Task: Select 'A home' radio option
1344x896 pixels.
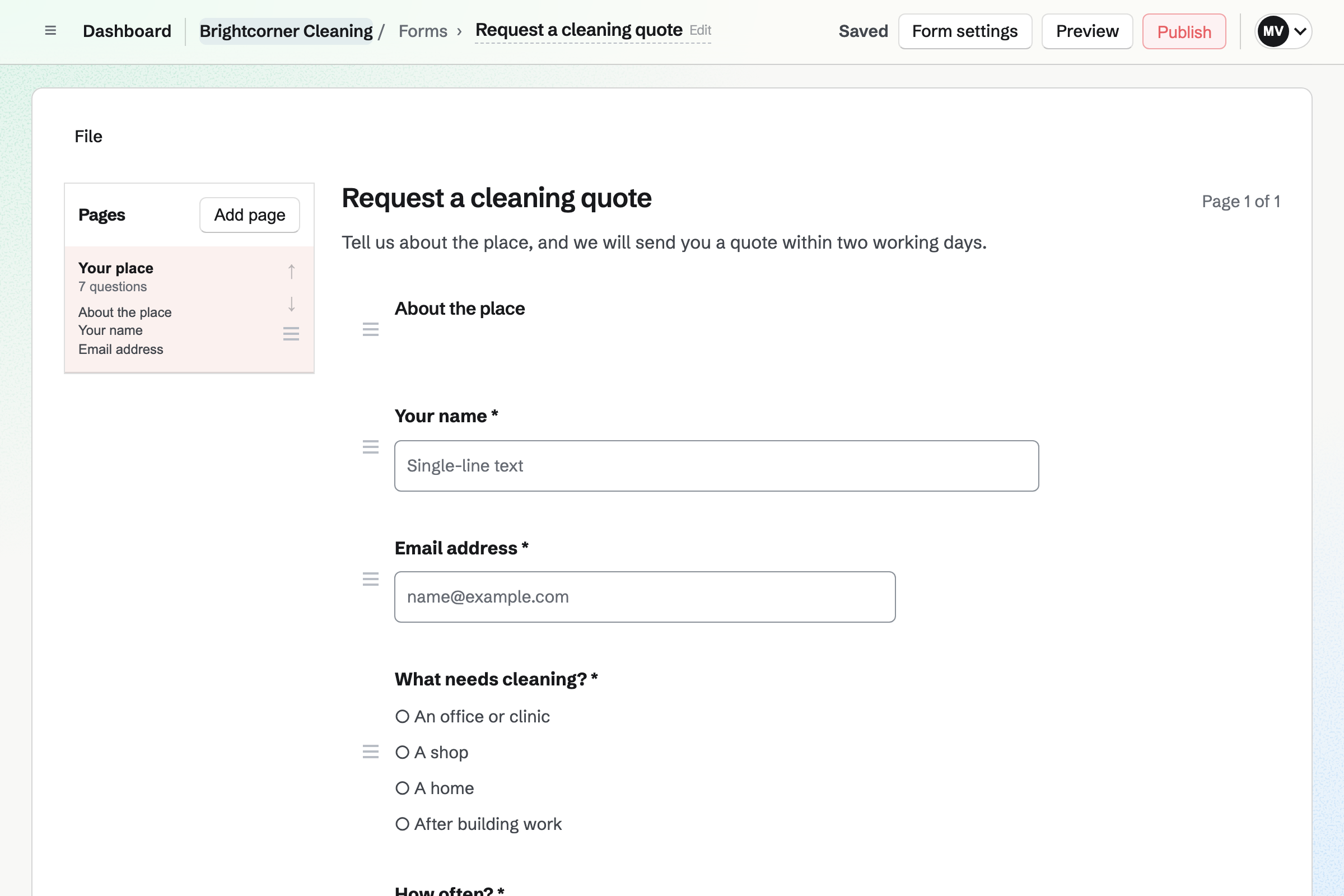Action: [402, 788]
